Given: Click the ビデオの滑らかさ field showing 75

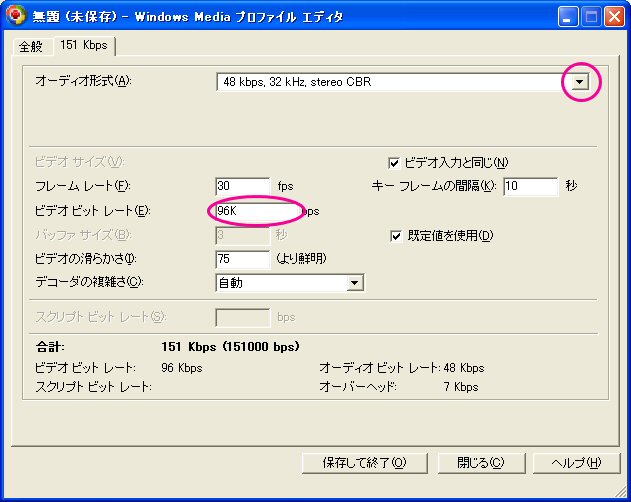Looking at the screenshot, I should point(243,259).
